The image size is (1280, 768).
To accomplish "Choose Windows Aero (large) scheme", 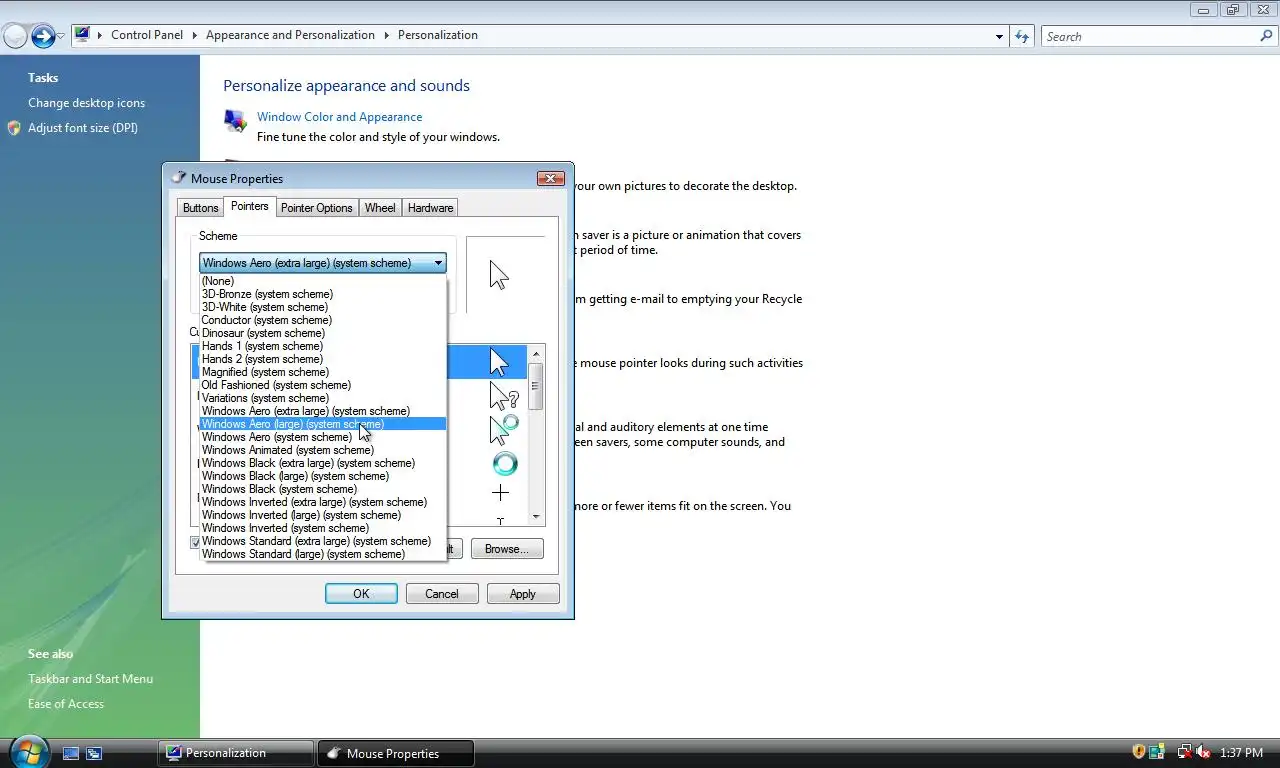I will (323, 424).
